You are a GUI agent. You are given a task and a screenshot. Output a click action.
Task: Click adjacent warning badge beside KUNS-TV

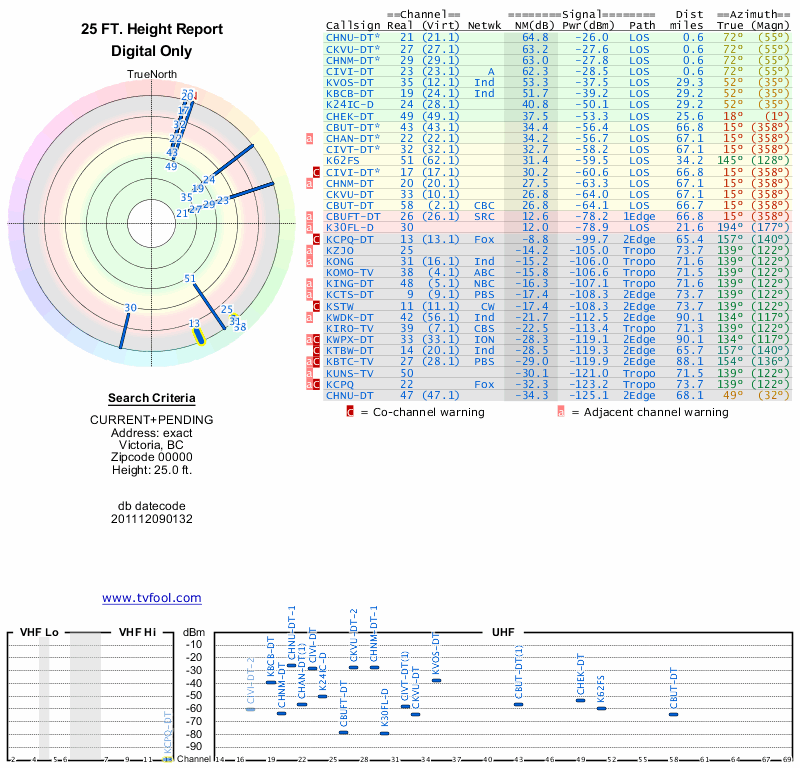(309, 373)
